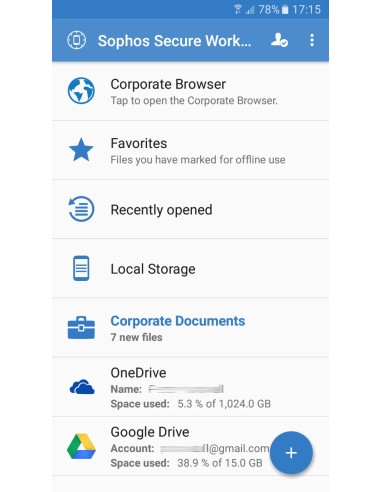The height and width of the screenshot is (492, 381).
Task: Tap the 78% battery indicator
Action: pyautogui.click(x=273, y=9)
